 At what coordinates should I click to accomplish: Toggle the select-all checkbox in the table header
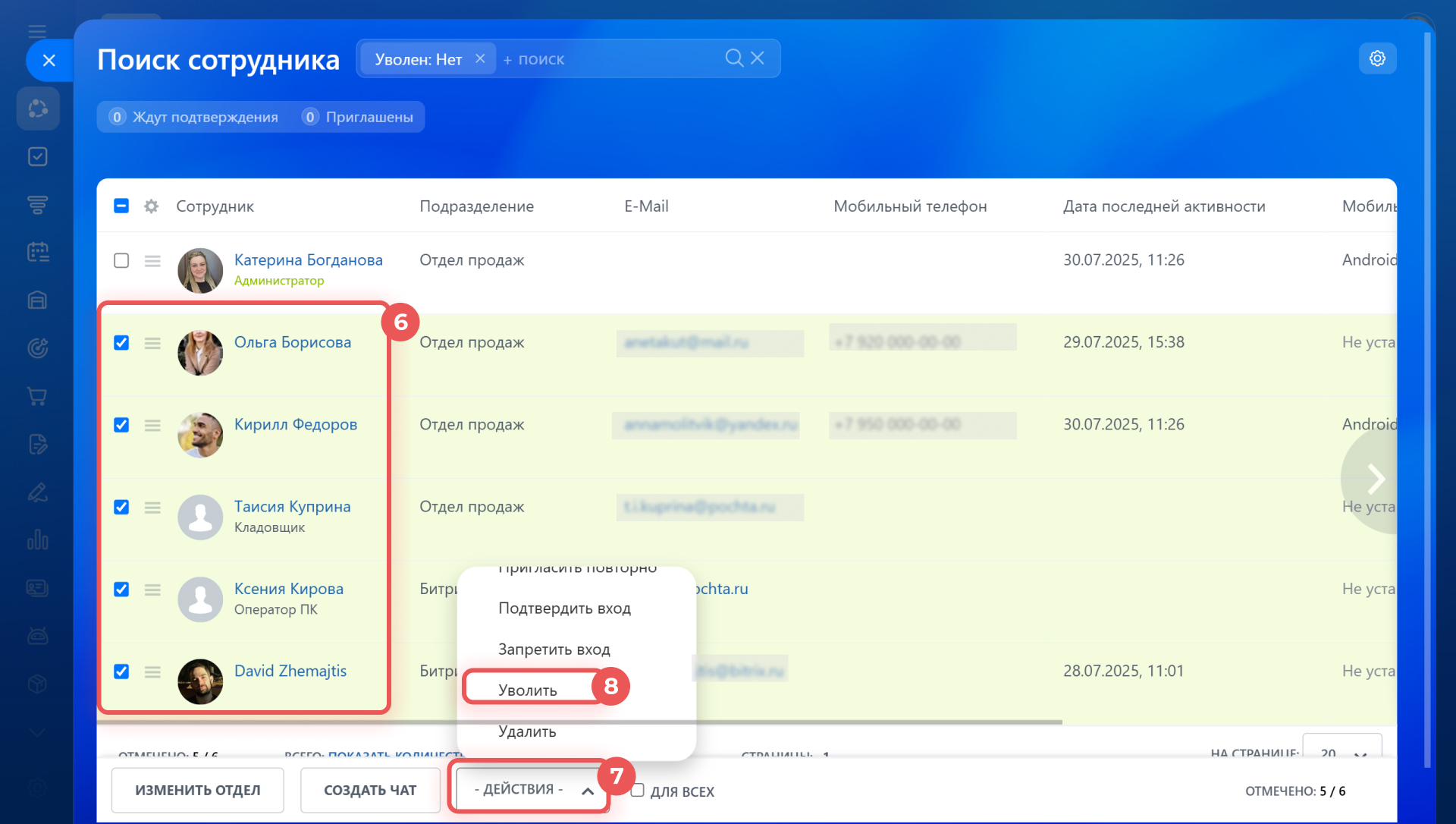[121, 206]
